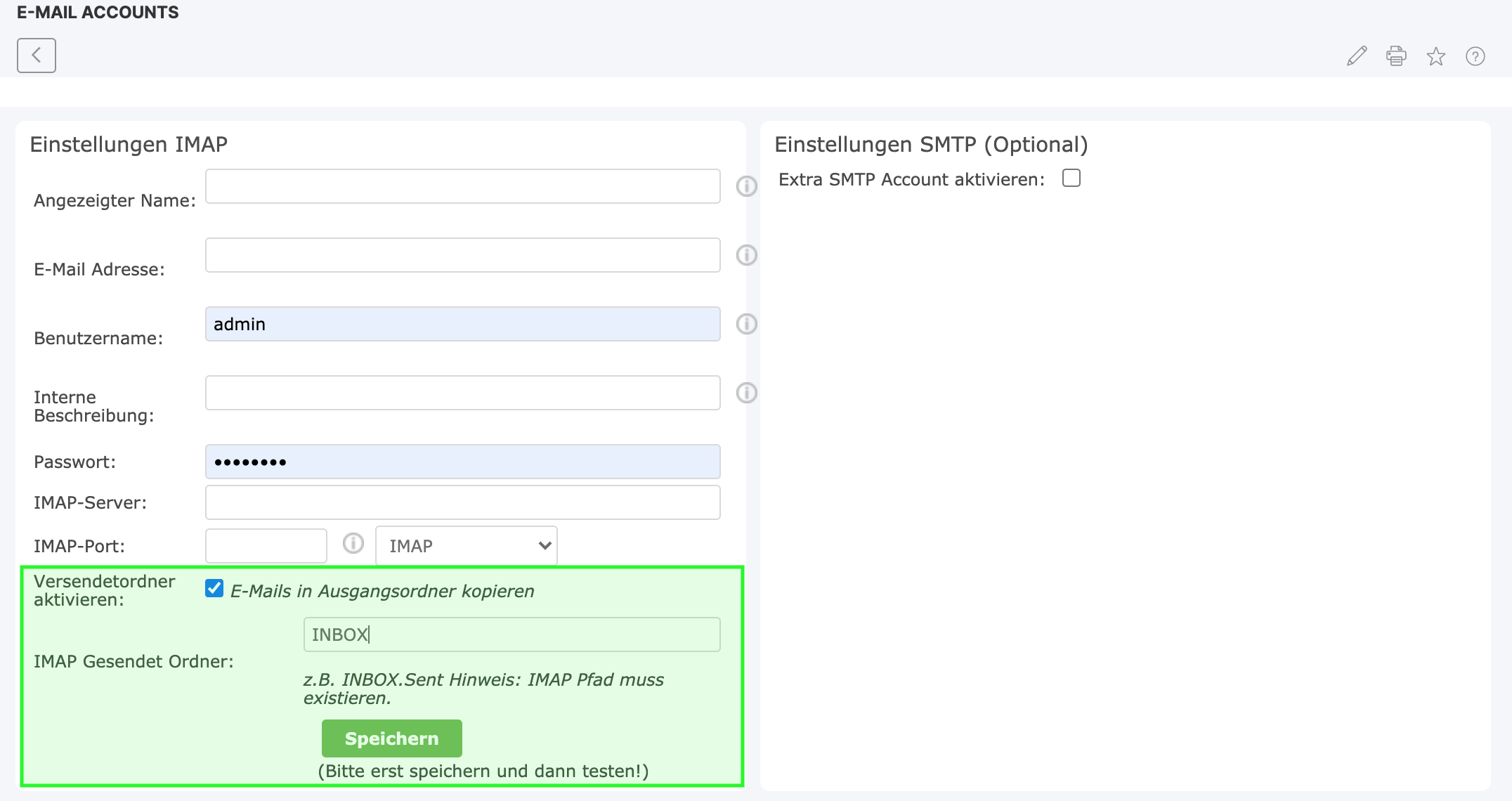Click info icon beside Angezeigter Name
Image resolution: width=1512 pixels, height=801 pixels.
pos(746,186)
